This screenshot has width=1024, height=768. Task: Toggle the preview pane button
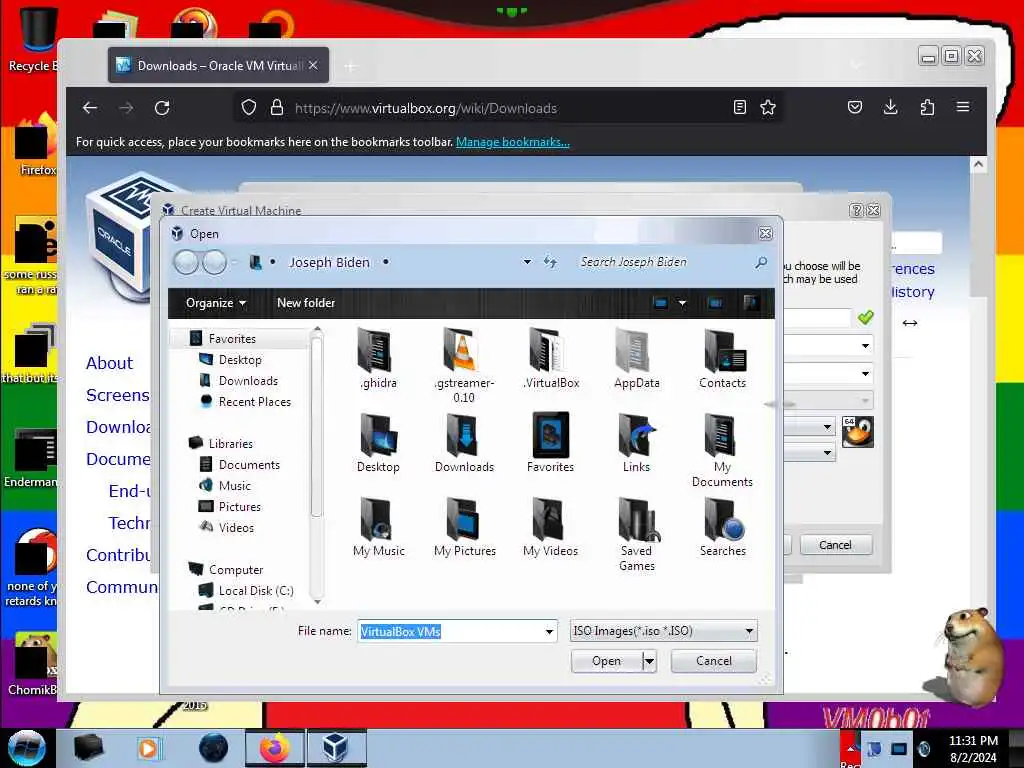click(715, 303)
